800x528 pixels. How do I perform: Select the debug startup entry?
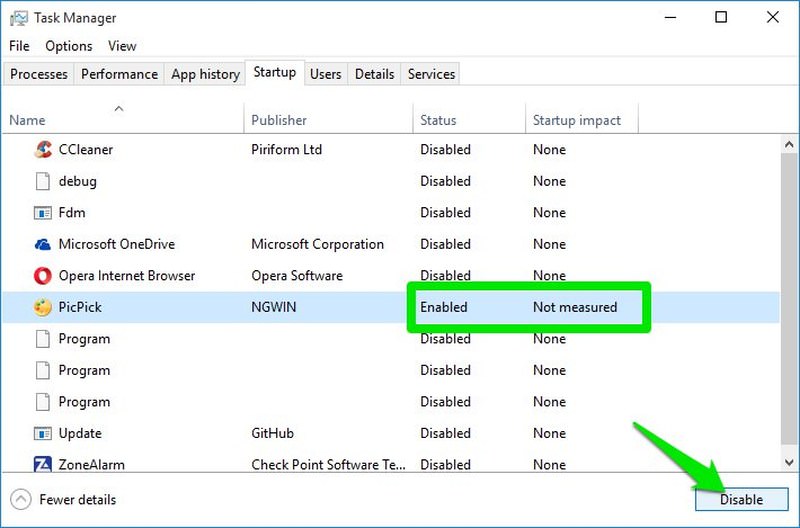(x=78, y=181)
